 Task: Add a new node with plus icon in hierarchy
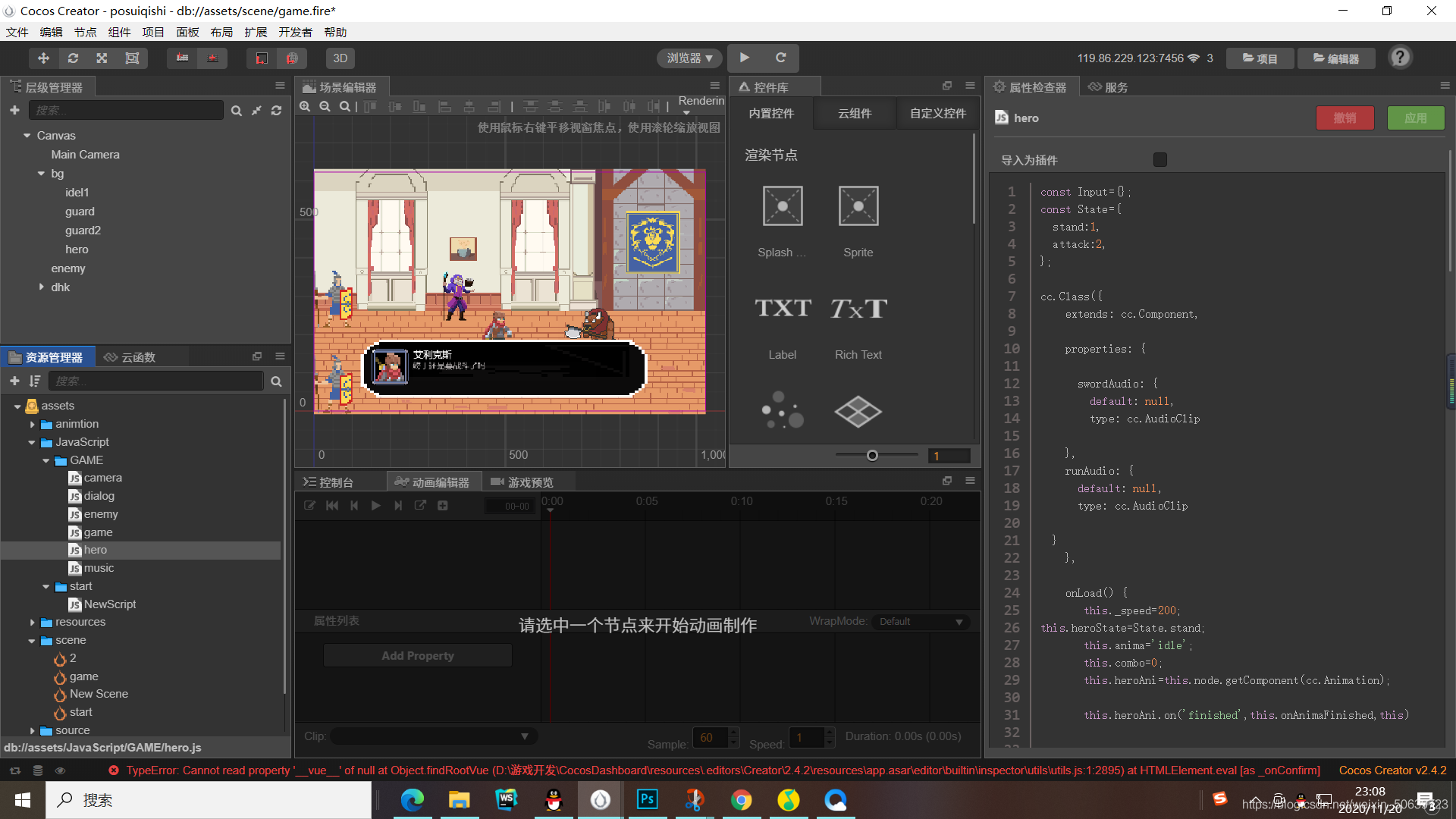point(14,111)
